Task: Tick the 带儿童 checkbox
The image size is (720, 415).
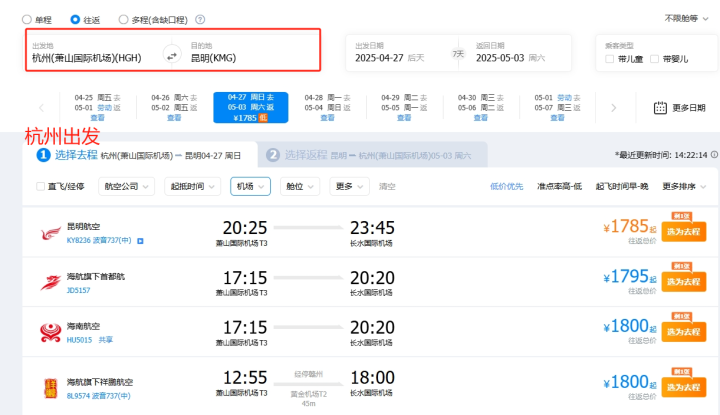Action: [609, 59]
